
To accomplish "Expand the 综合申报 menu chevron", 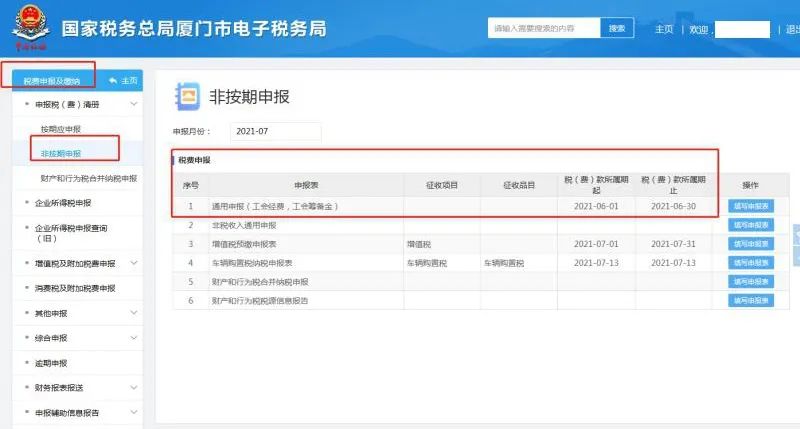I will (x=134, y=338).
